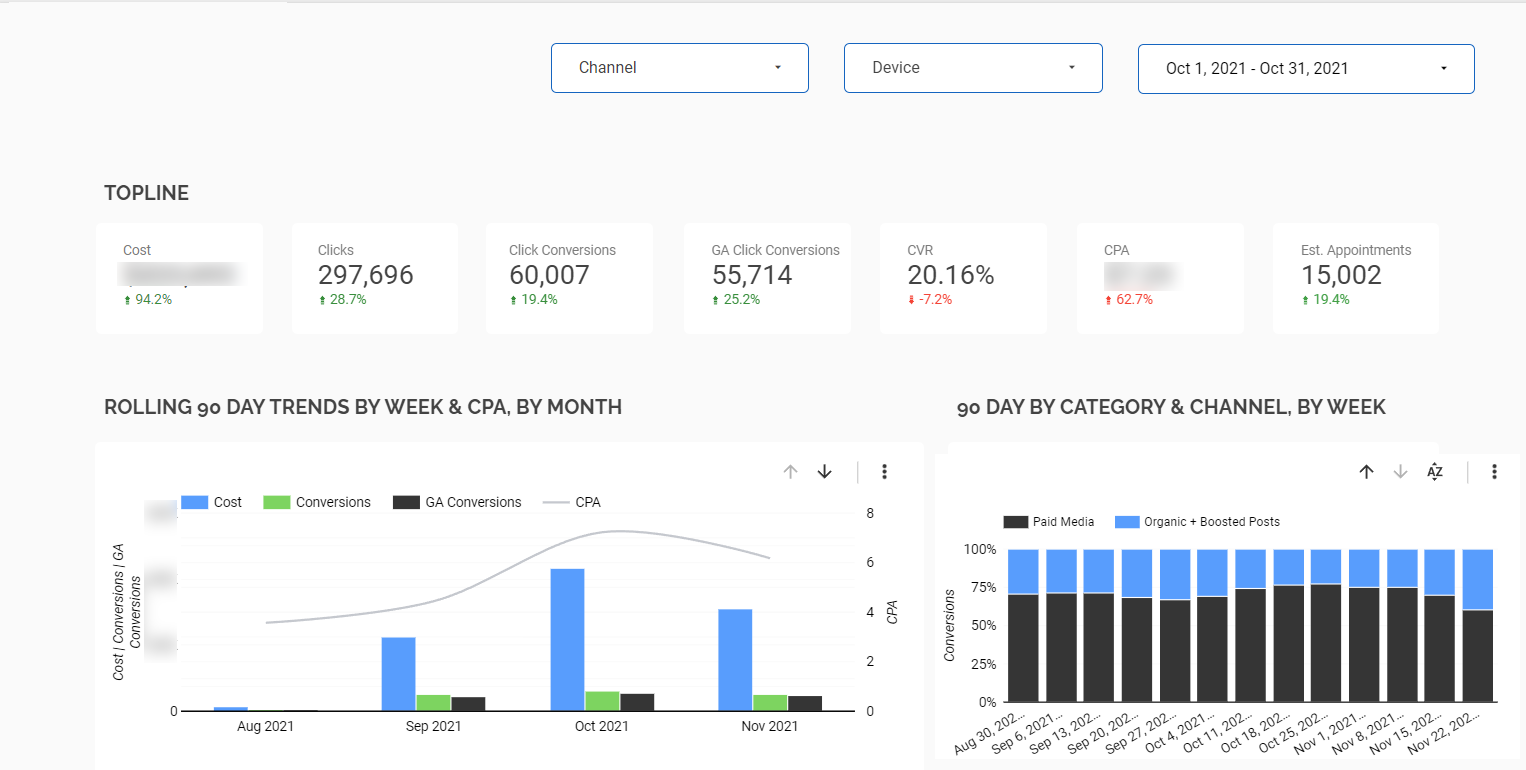
Task: Click the 28.7% clicks change indicator
Action: click(343, 299)
